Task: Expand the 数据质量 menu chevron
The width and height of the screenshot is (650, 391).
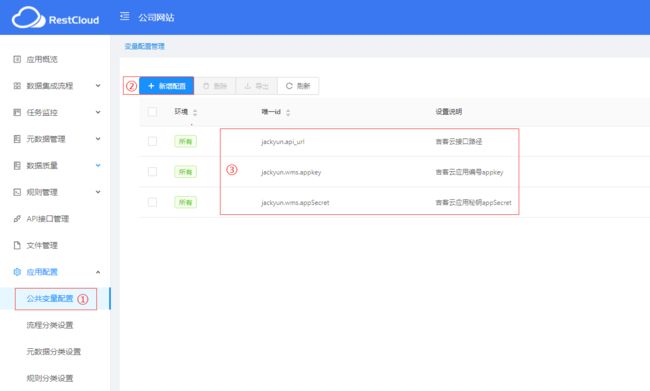Action: [x=98, y=165]
